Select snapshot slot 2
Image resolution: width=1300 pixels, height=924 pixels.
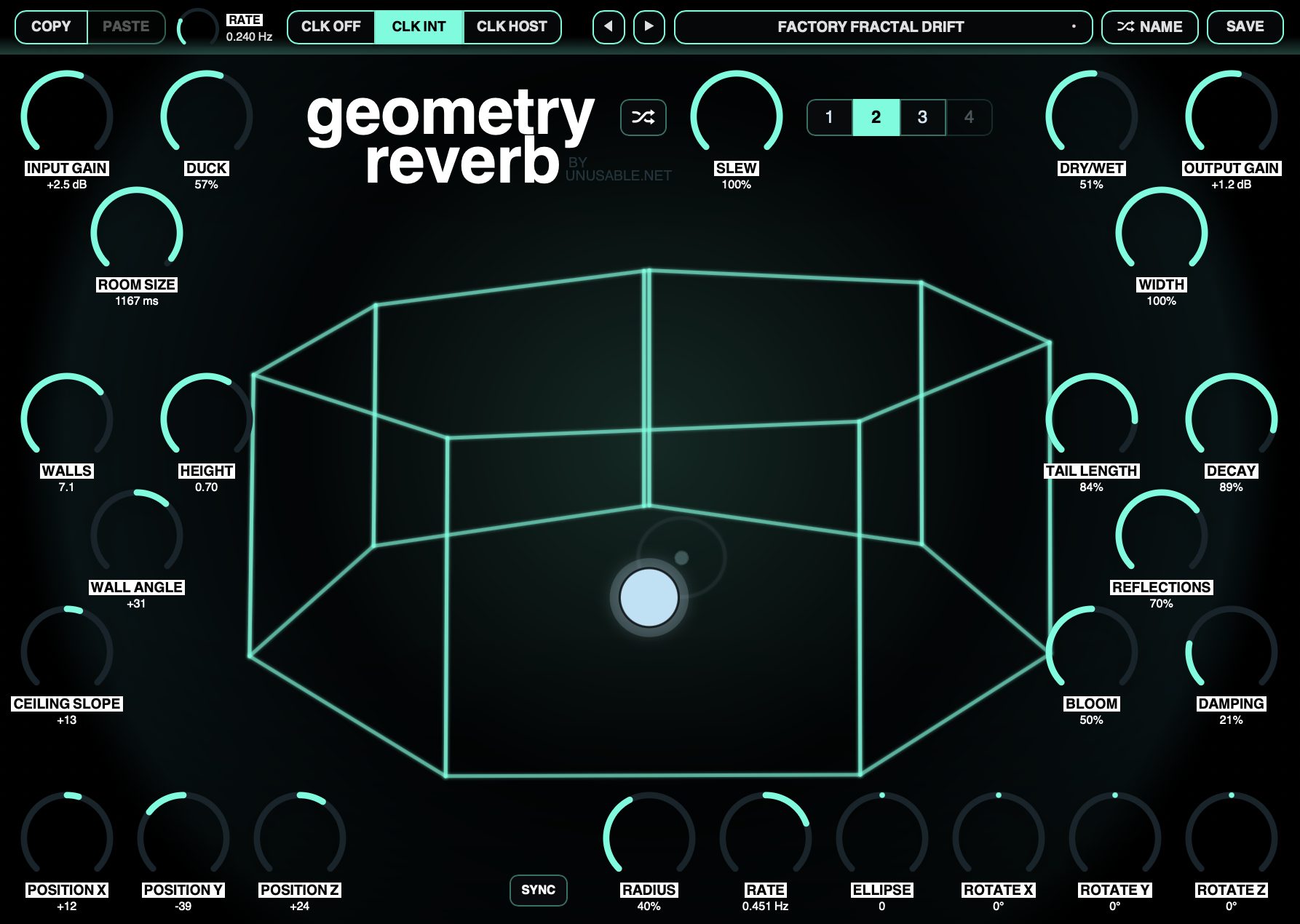[876, 117]
